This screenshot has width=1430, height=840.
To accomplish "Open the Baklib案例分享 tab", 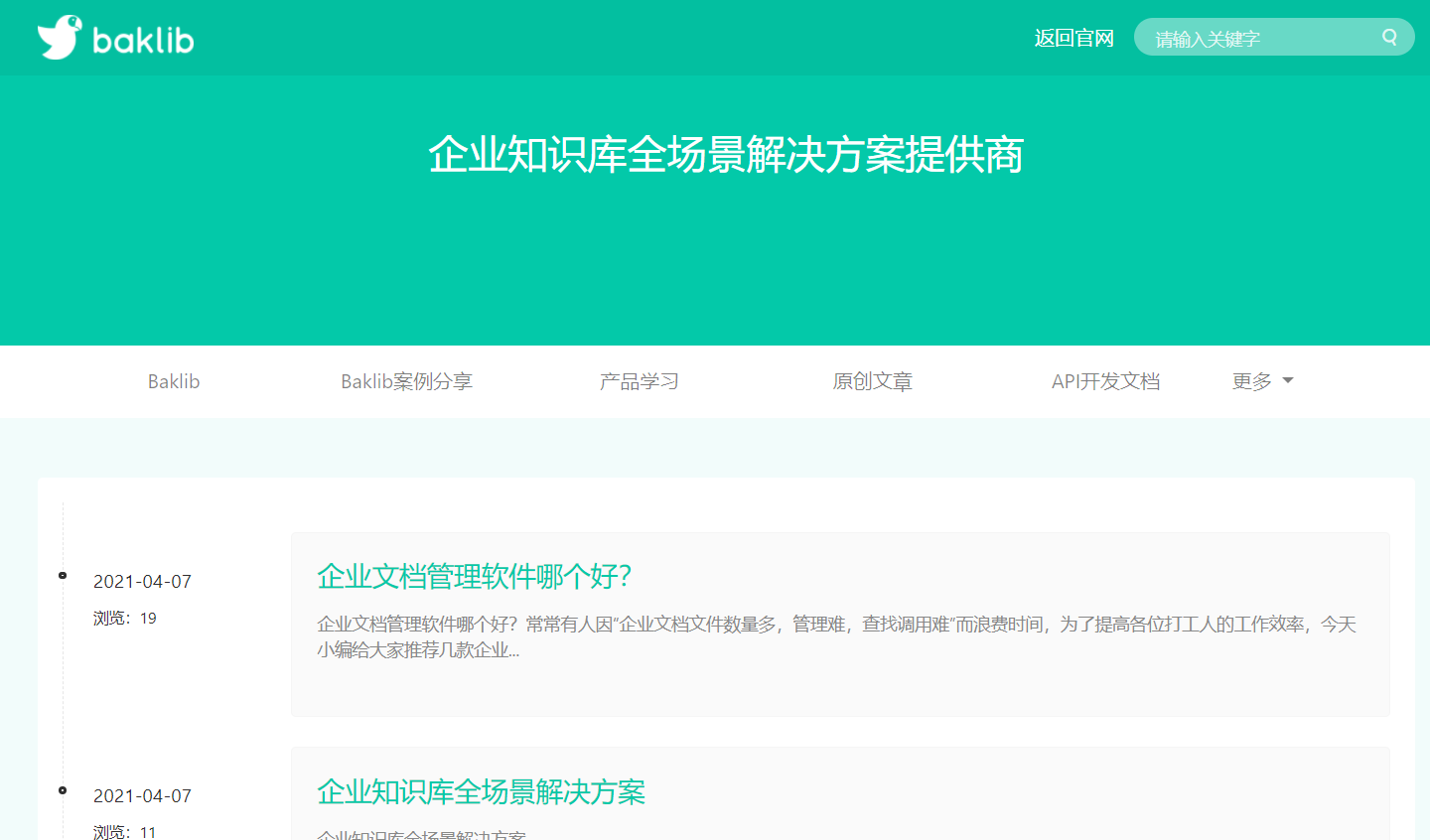I will [406, 381].
